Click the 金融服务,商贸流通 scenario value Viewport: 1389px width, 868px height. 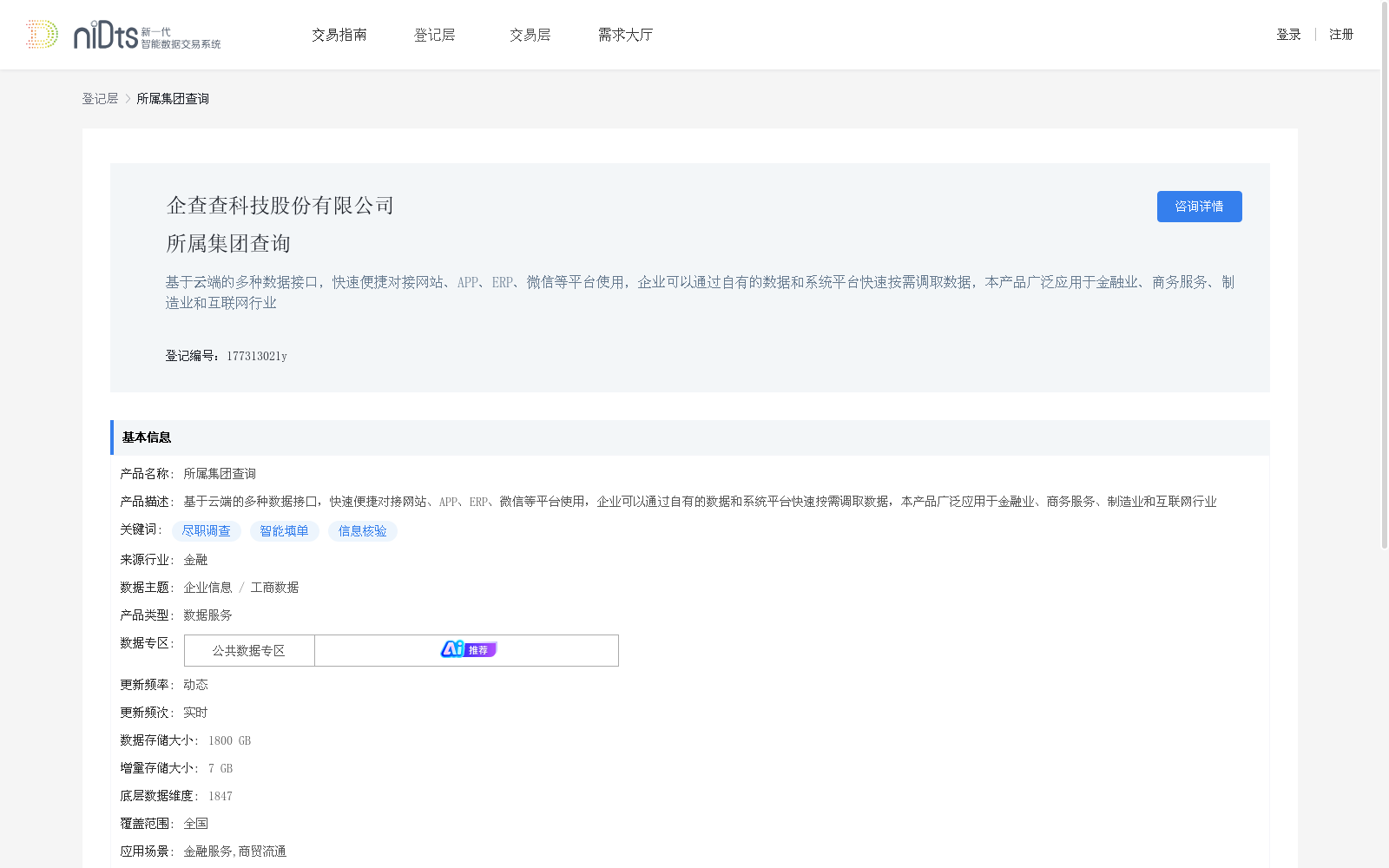pos(234,852)
